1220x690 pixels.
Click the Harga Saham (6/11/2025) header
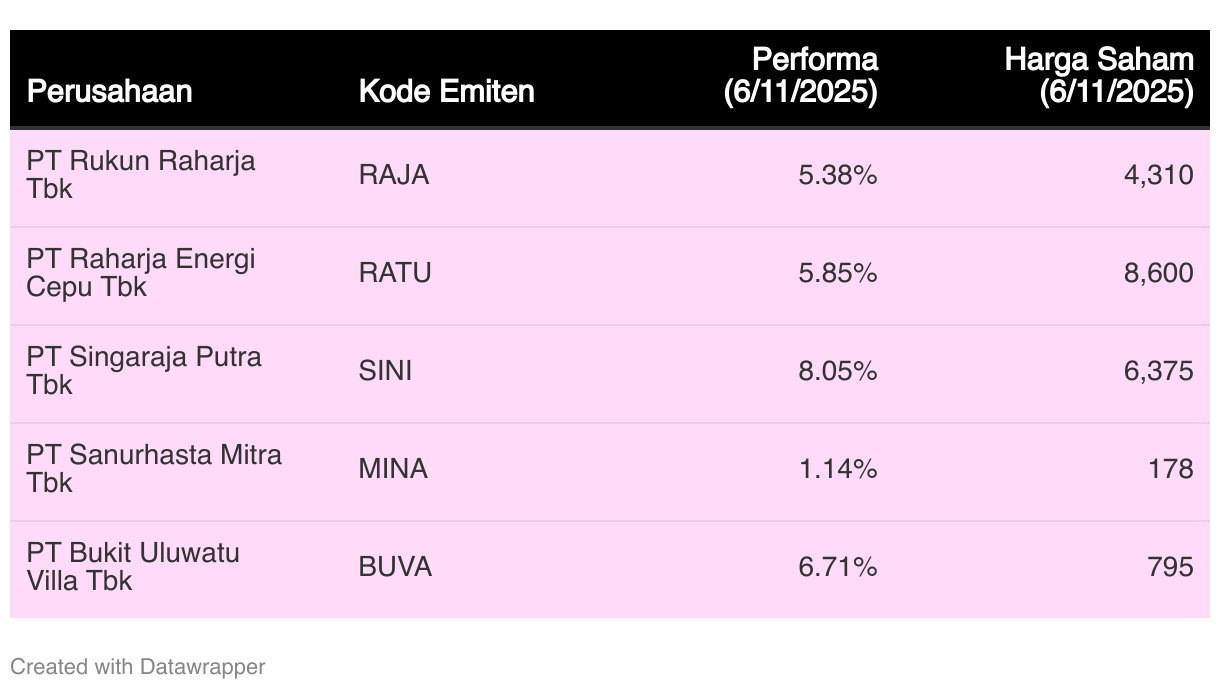tap(1099, 76)
